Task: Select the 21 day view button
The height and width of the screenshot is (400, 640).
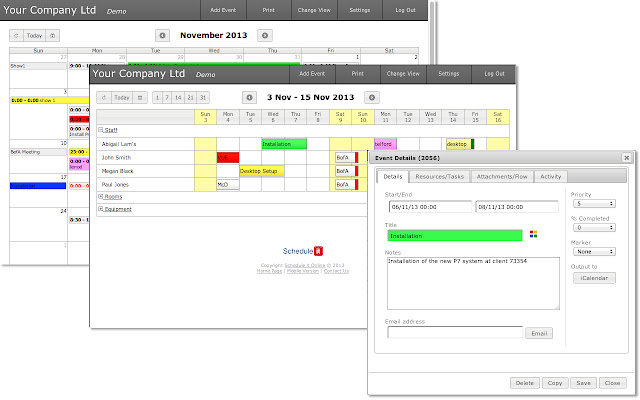Action: [190, 98]
